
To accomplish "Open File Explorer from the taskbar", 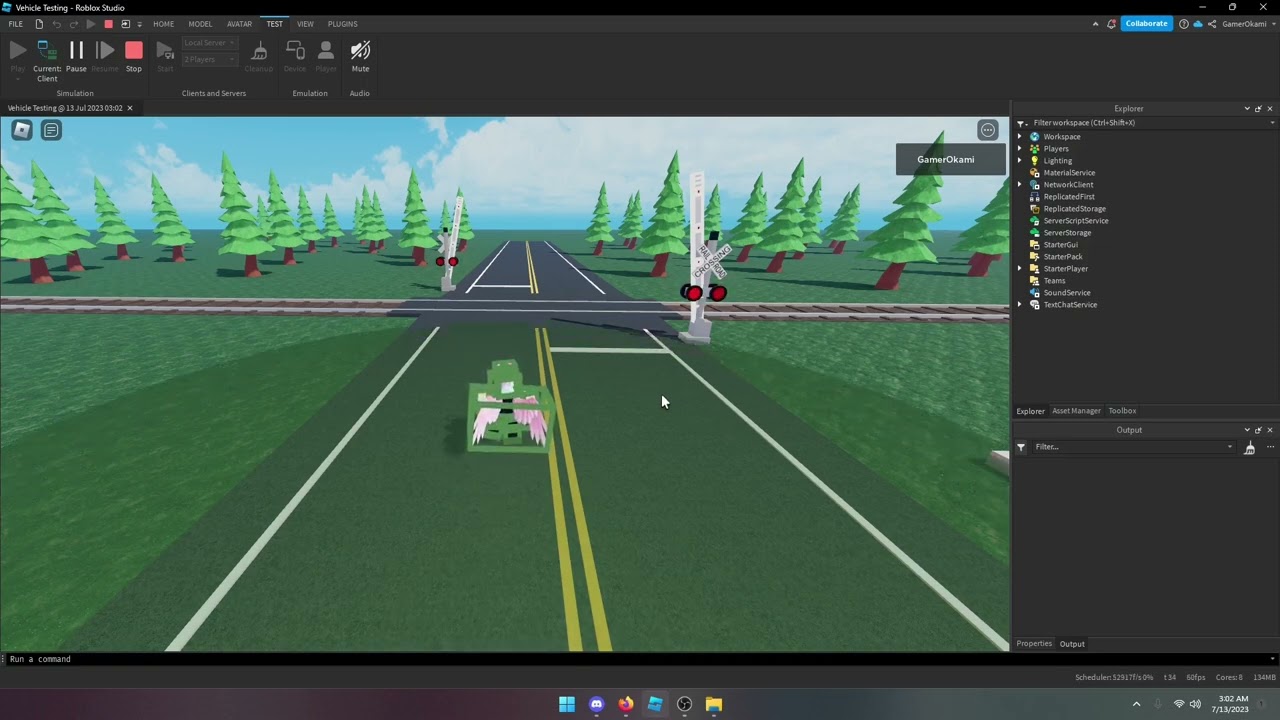I will click(714, 704).
